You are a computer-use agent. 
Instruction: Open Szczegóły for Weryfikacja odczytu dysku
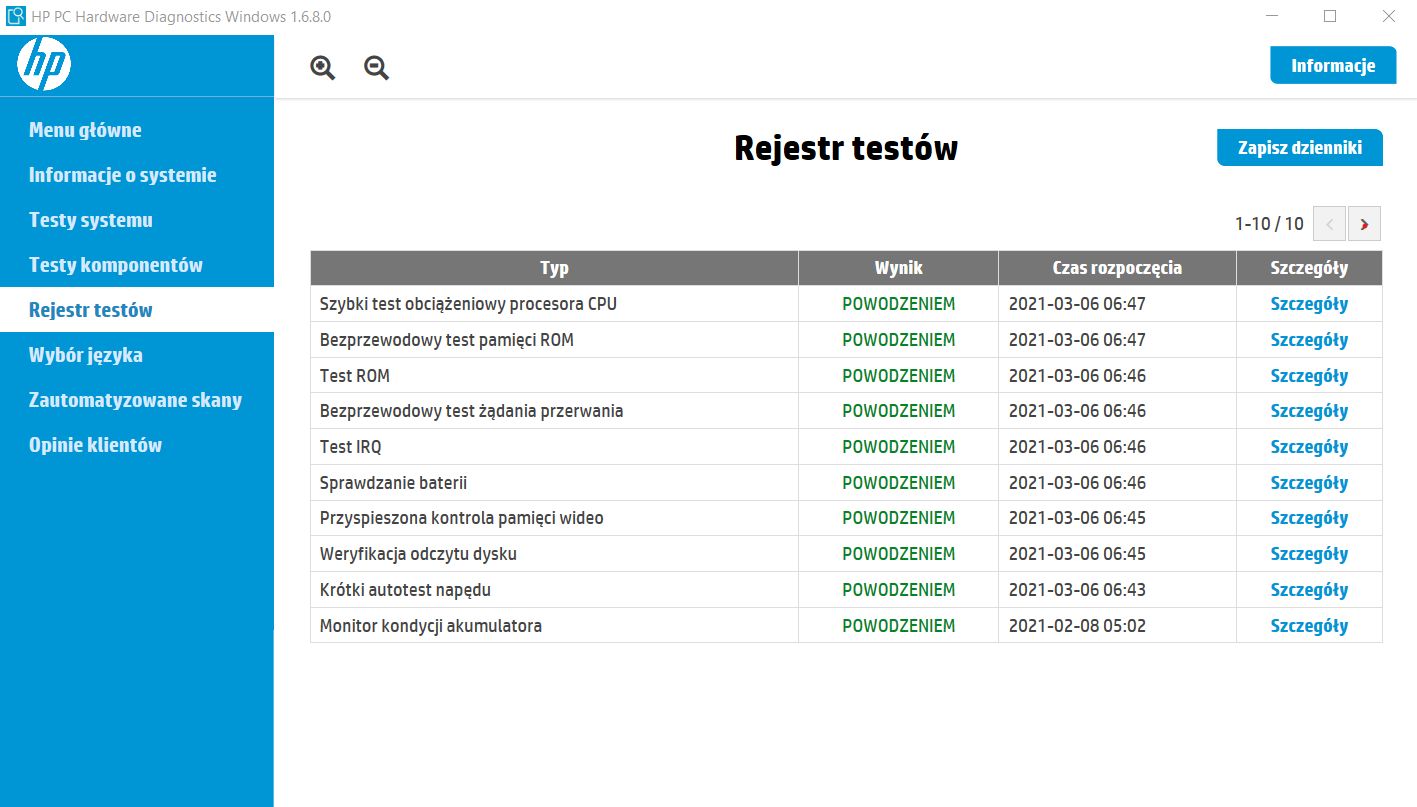coord(1309,554)
